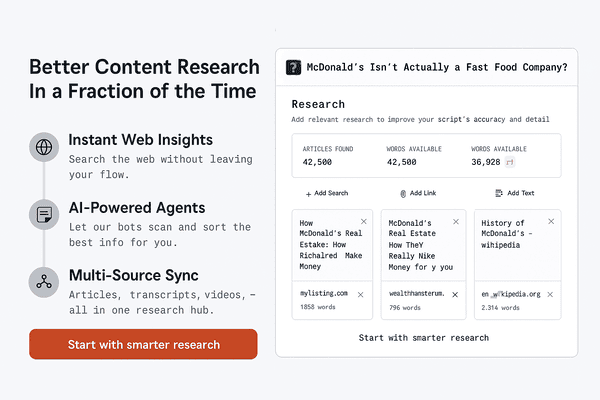Click the Add Text button
The image size is (600, 400).
[x=515, y=193]
